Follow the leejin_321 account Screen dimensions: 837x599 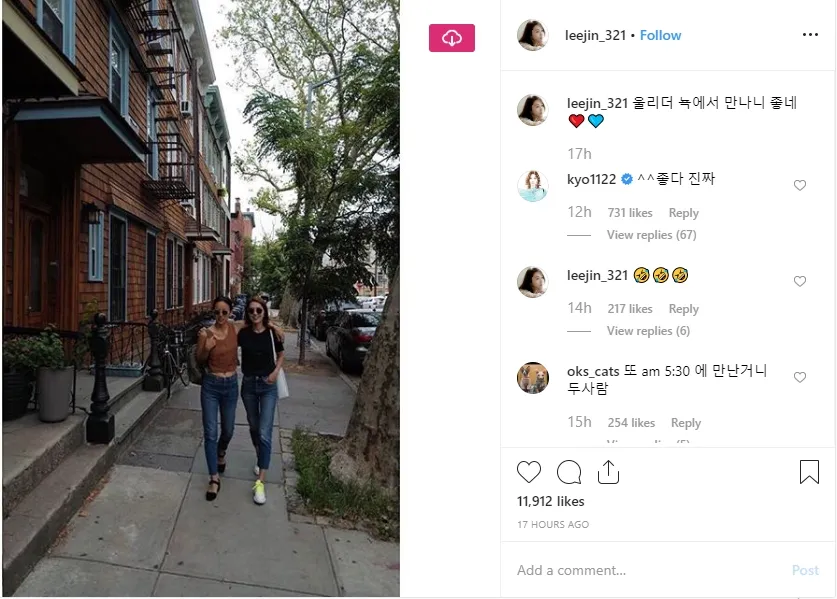pos(660,35)
